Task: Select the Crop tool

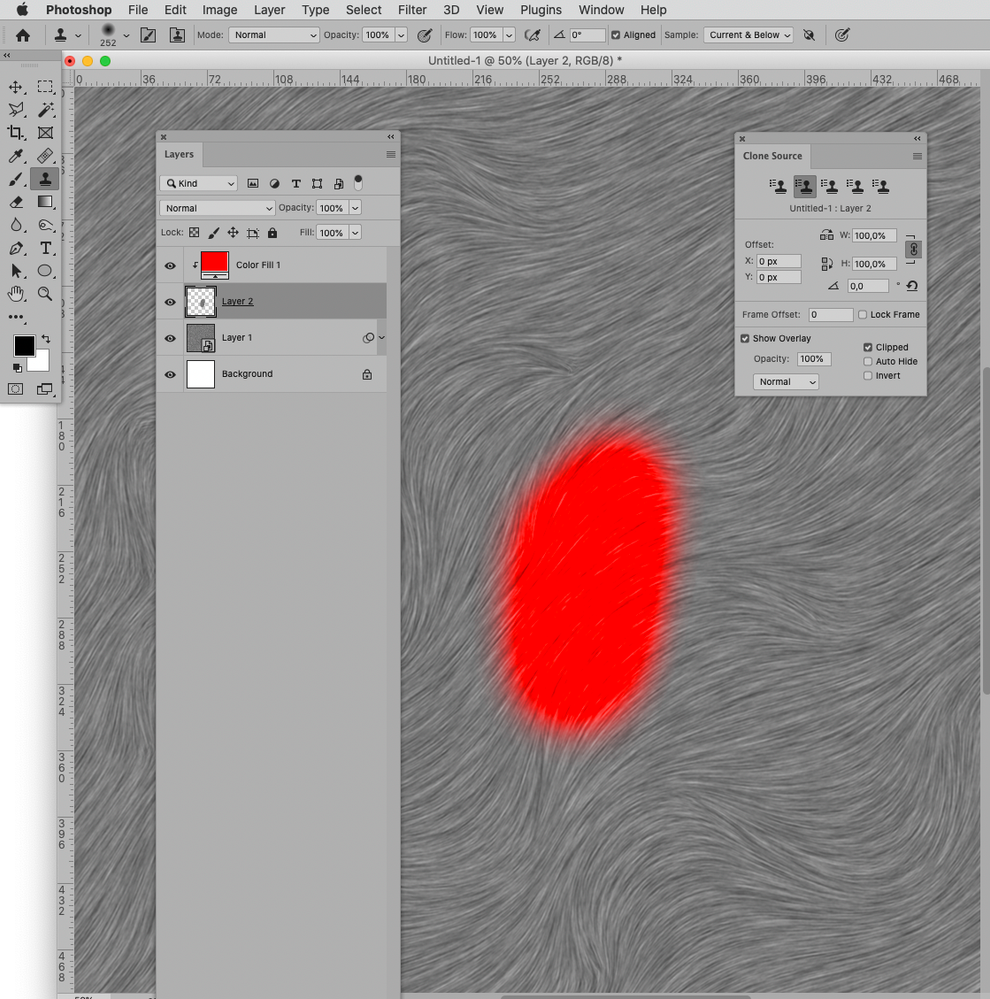Action: pos(16,133)
